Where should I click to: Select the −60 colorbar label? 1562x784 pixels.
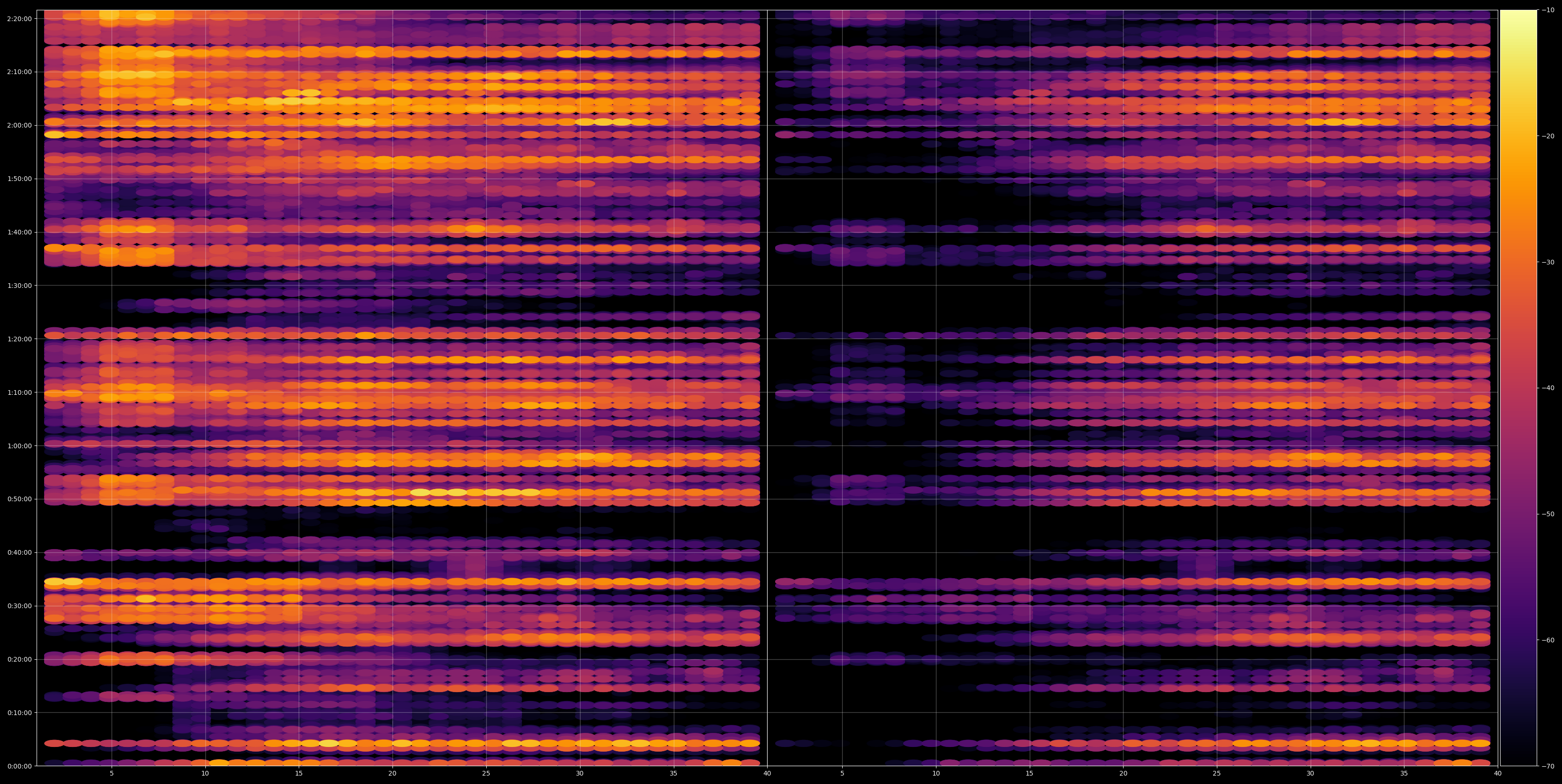click(1548, 641)
